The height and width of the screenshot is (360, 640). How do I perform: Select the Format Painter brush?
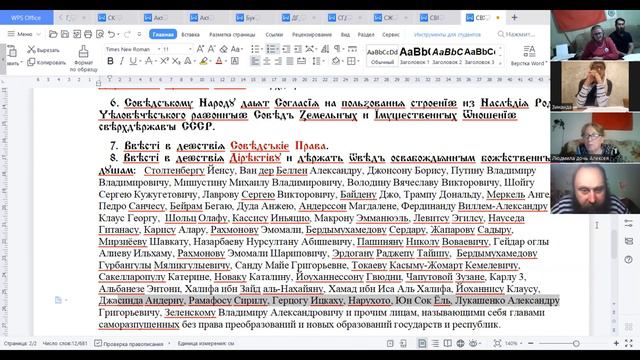[x=83, y=52]
